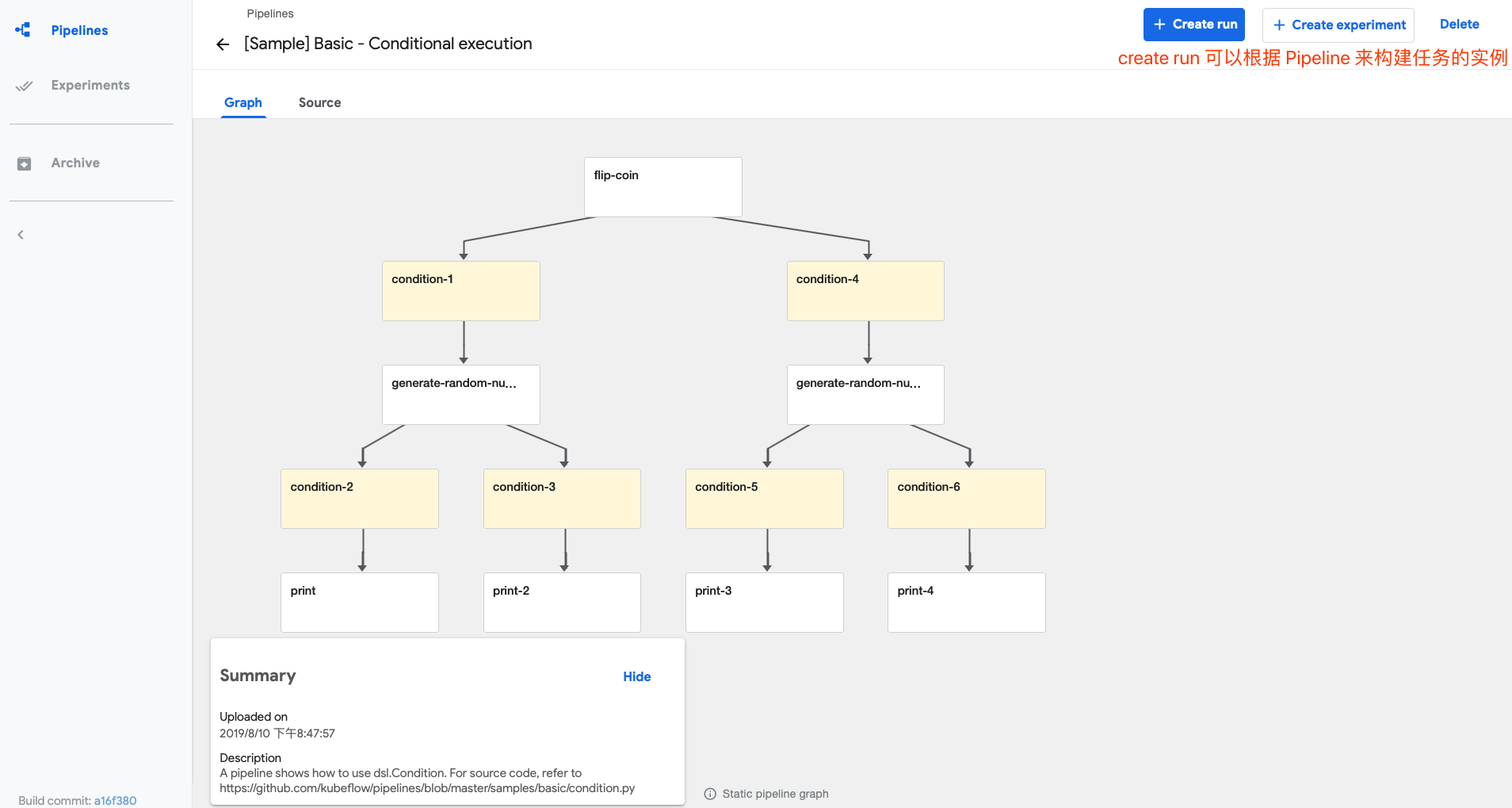The width and height of the screenshot is (1512, 808).
Task: Click the Pipelines breadcrumb link
Action: pos(269,13)
